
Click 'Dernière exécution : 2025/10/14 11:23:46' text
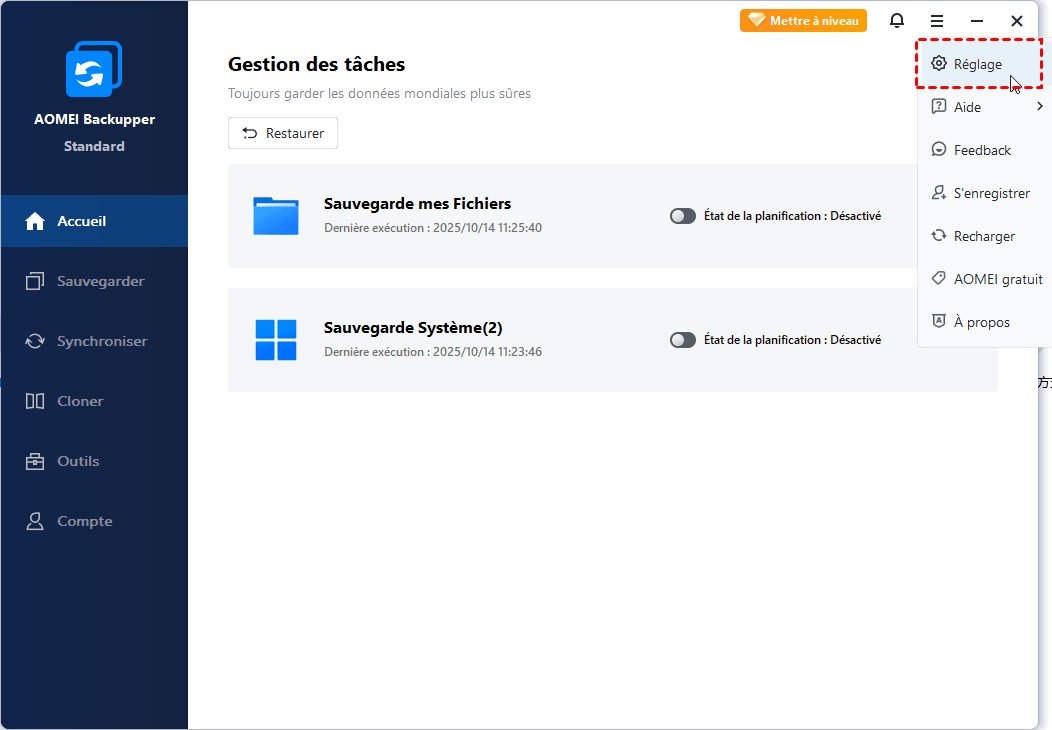click(433, 352)
